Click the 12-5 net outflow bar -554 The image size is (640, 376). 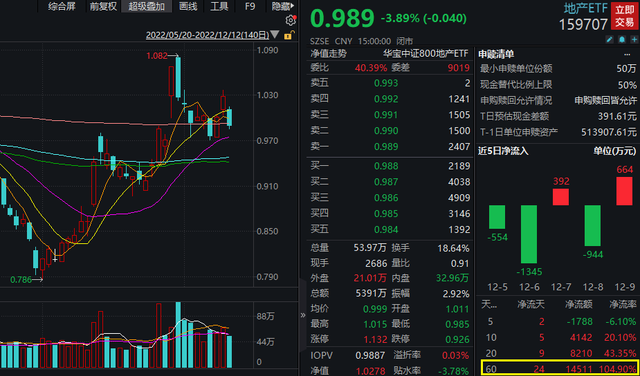click(497, 217)
